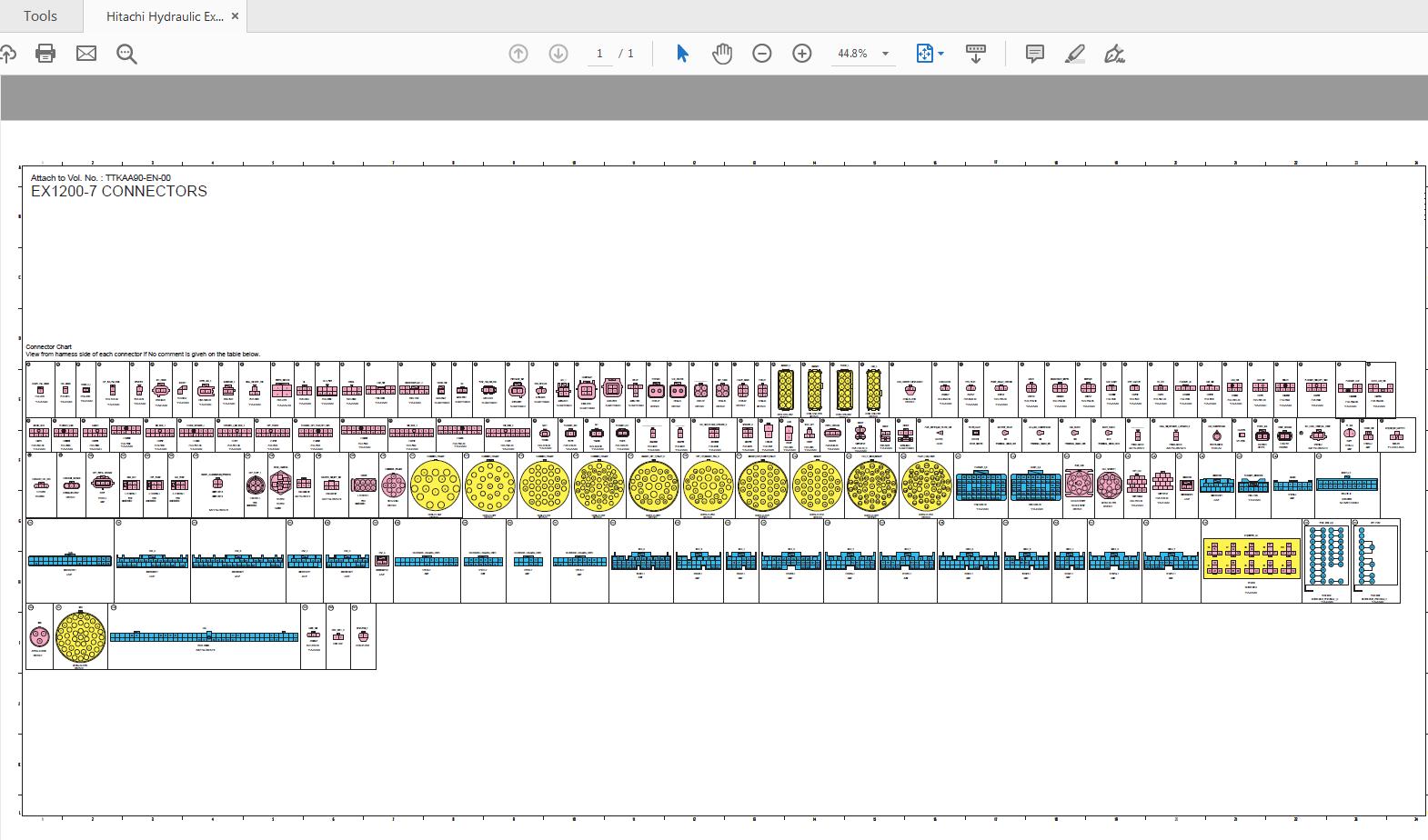The image size is (1428, 840).
Task: Select the highlight text pen tool
Action: coord(1075,54)
